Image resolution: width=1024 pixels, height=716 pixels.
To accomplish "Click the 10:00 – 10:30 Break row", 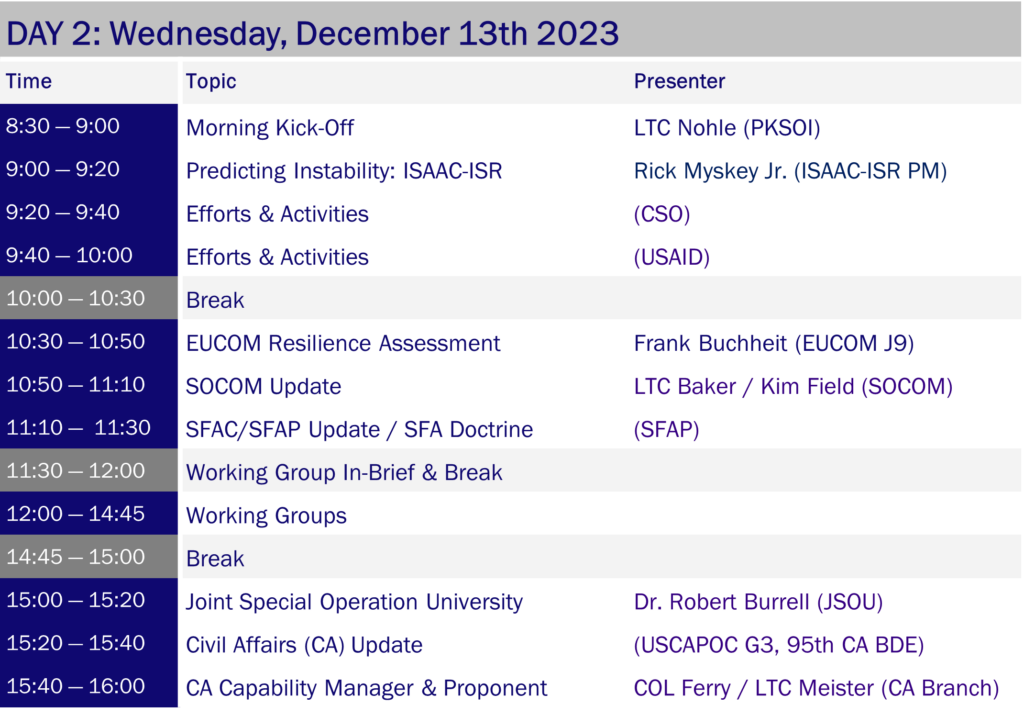I will point(511,299).
